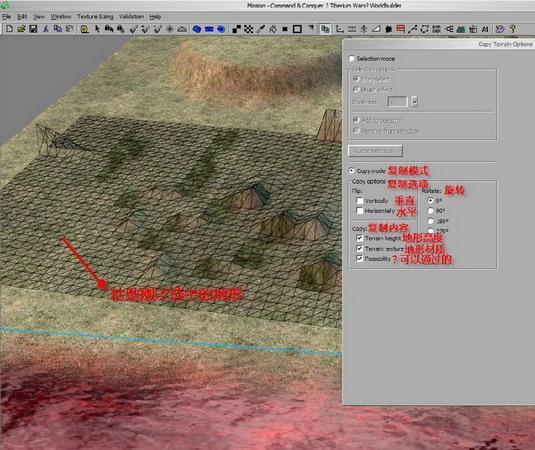Click the hollow square outline tool
Image resolution: width=535 pixels, height=450 pixels.
point(297,29)
